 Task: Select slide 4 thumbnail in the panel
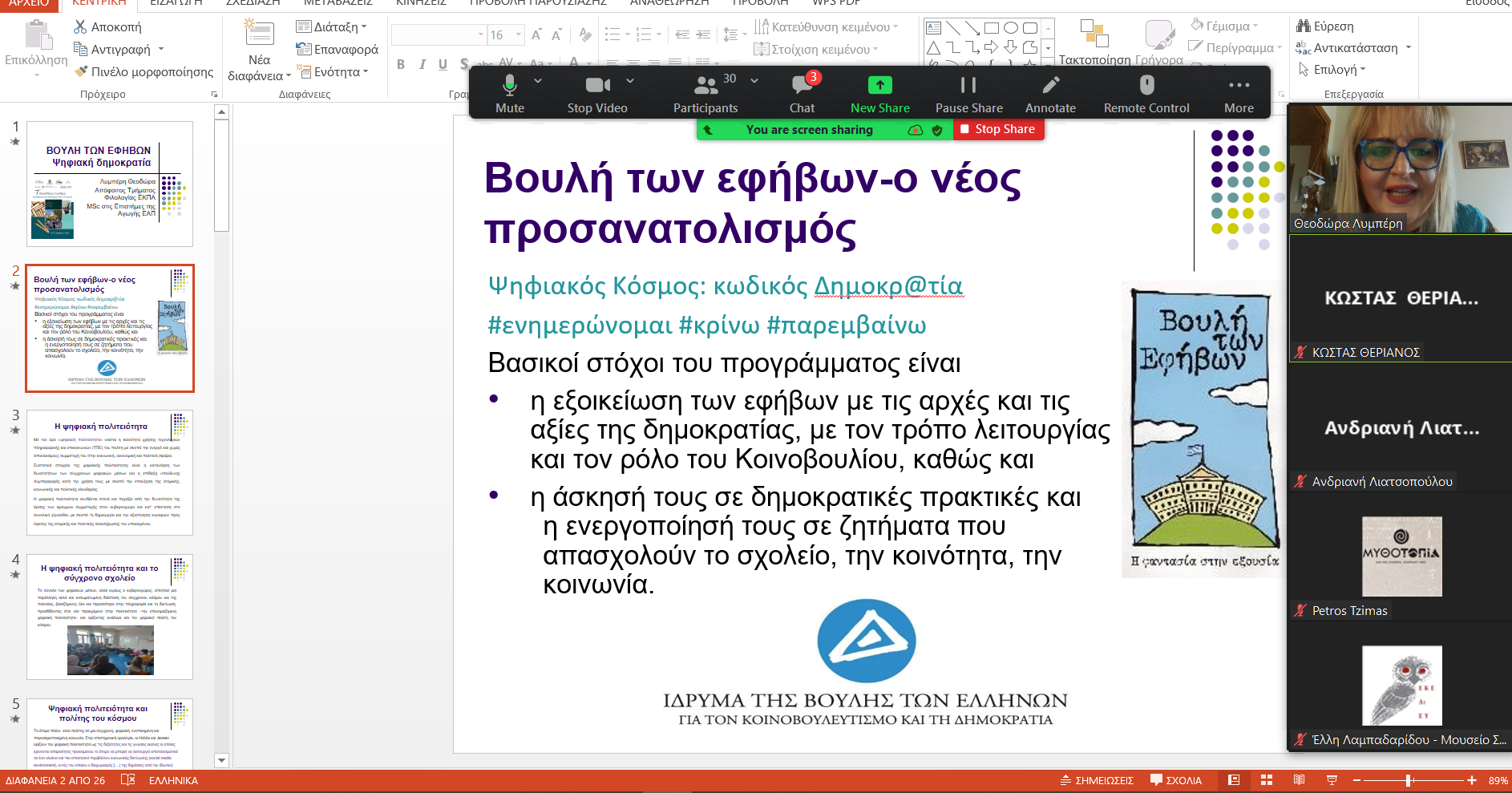point(110,617)
